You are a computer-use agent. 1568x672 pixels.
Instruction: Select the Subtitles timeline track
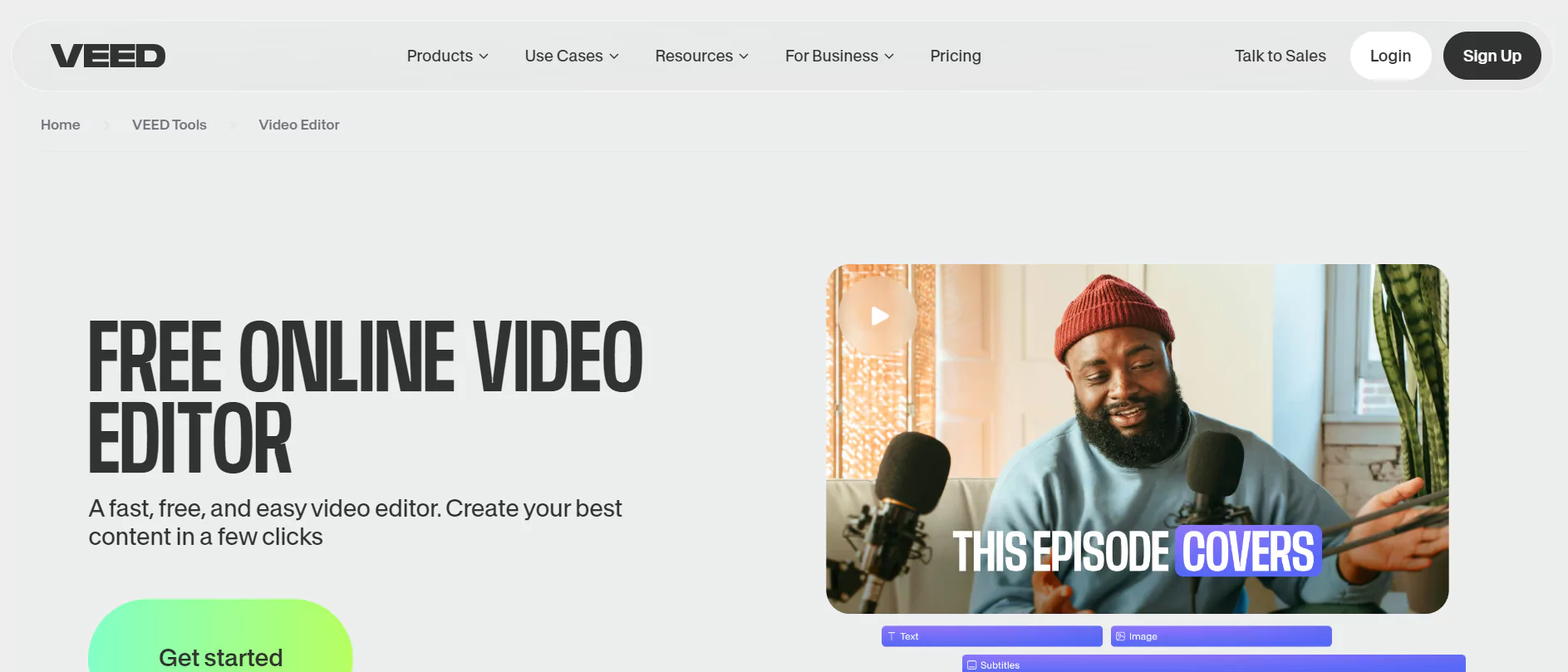(x=1213, y=664)
